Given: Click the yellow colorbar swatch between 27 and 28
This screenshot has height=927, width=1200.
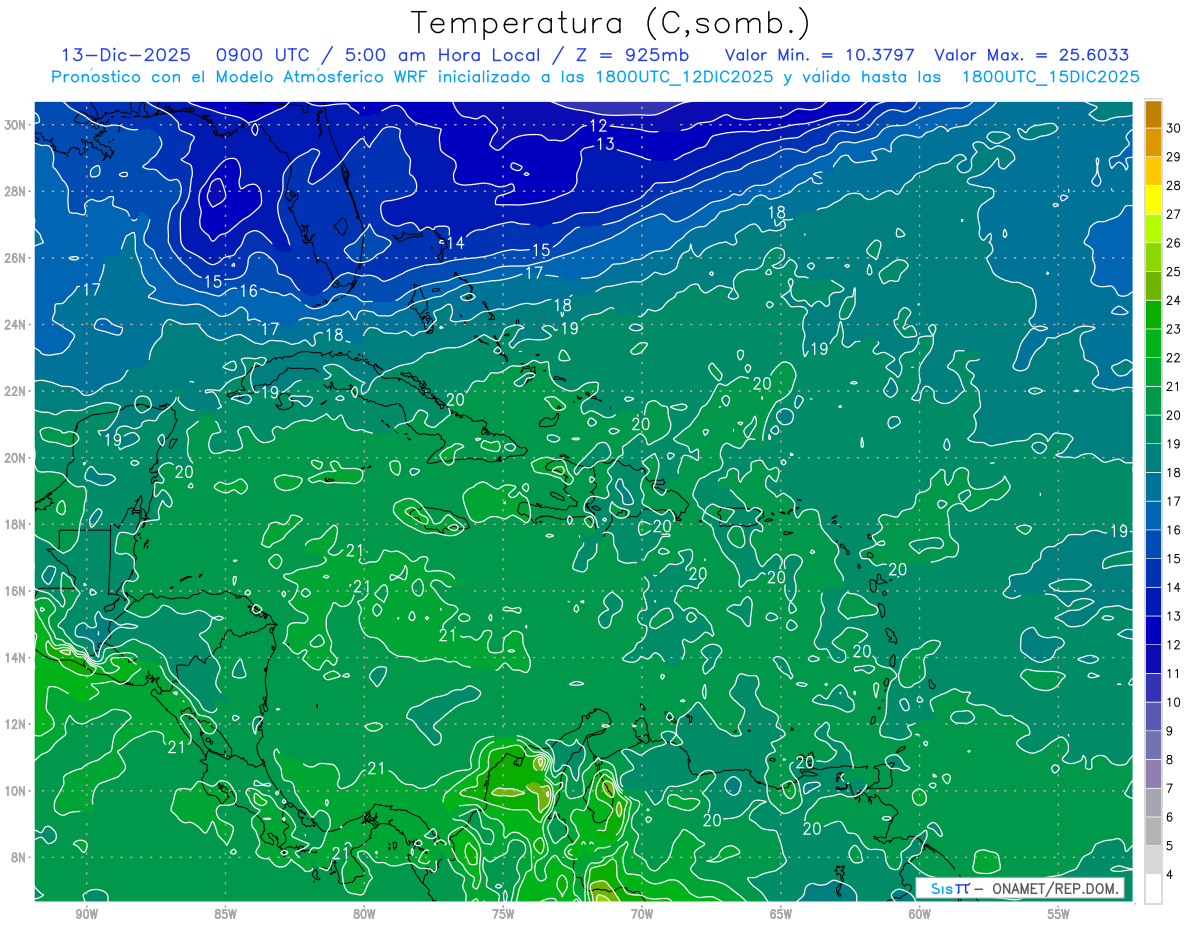Looking at the screenshot, I should pos(1153,200).
